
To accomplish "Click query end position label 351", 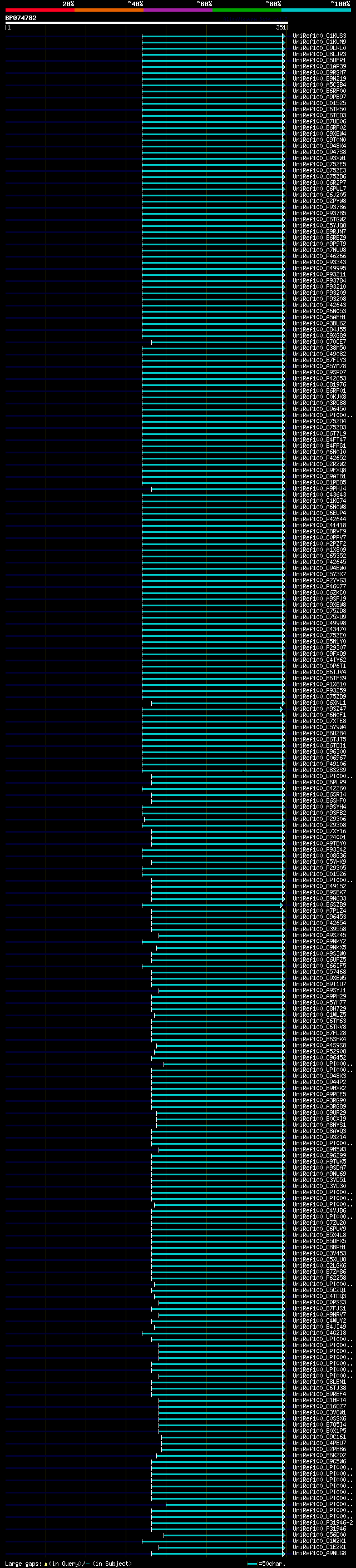I will pyautogui.click(x=280, y=27).
